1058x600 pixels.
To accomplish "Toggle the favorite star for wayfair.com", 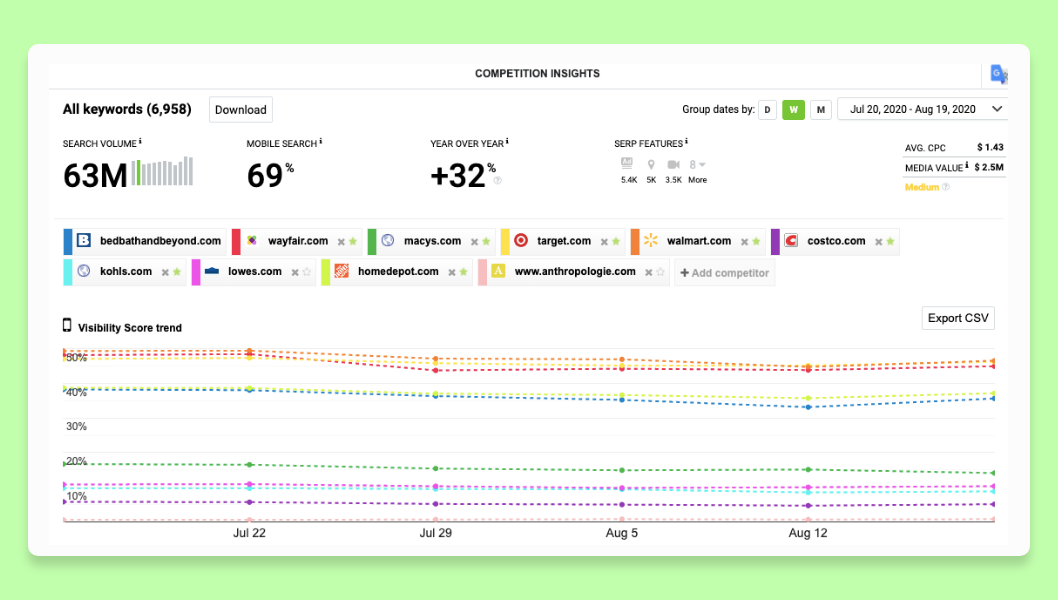I will (353, 241).
